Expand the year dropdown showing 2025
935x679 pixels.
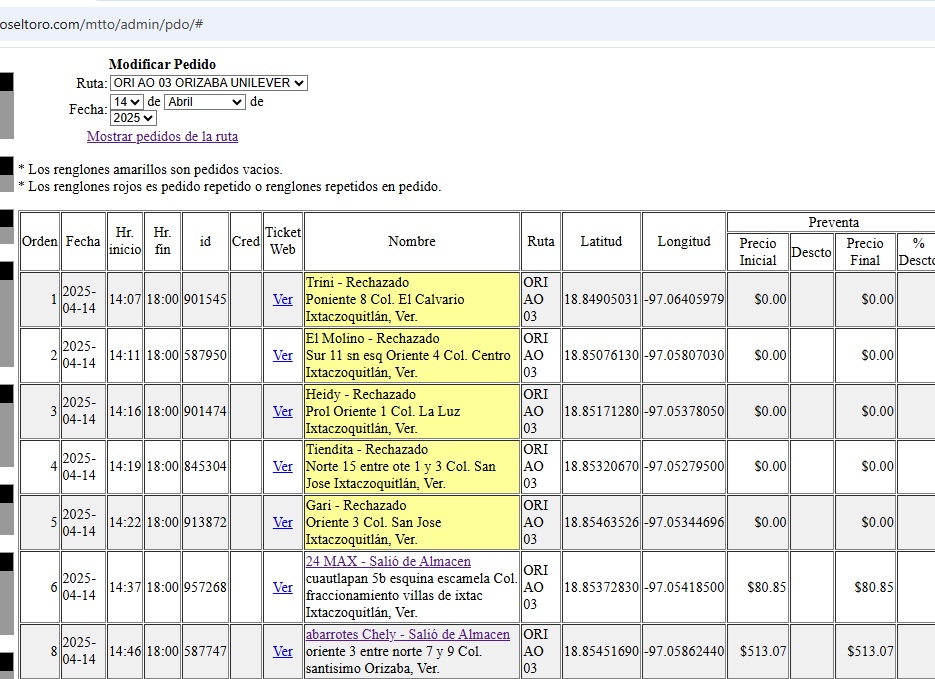click(133, 118)
